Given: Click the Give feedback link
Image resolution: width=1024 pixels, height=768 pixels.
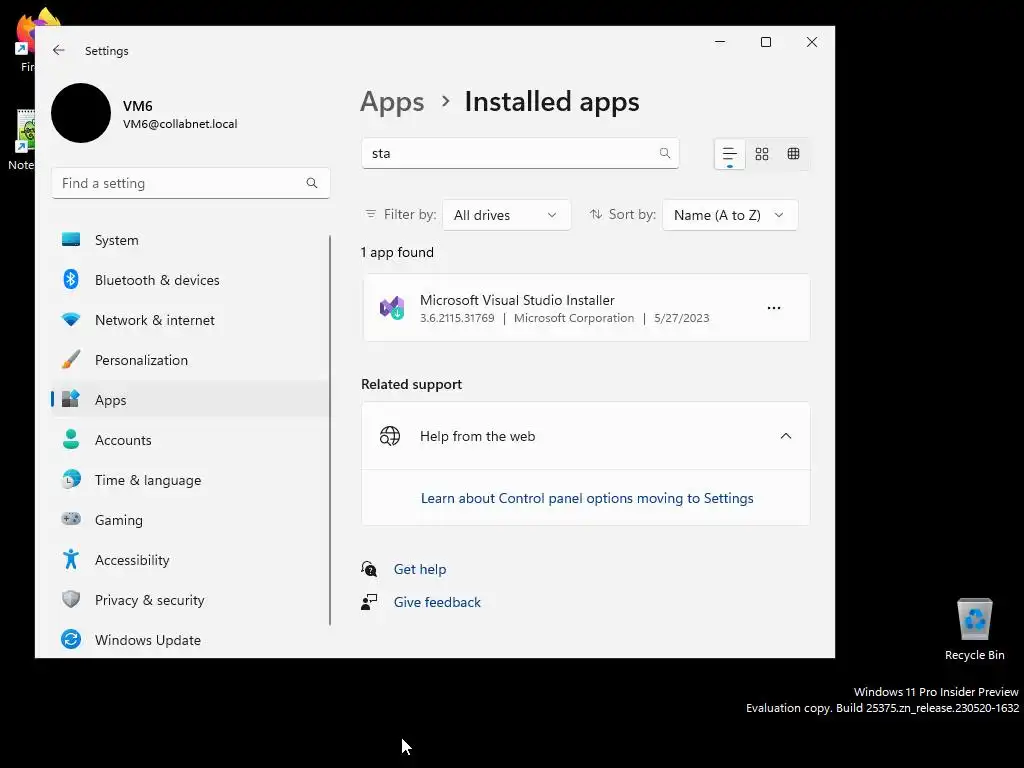Looking at the screenshot, I should [437, 602].
